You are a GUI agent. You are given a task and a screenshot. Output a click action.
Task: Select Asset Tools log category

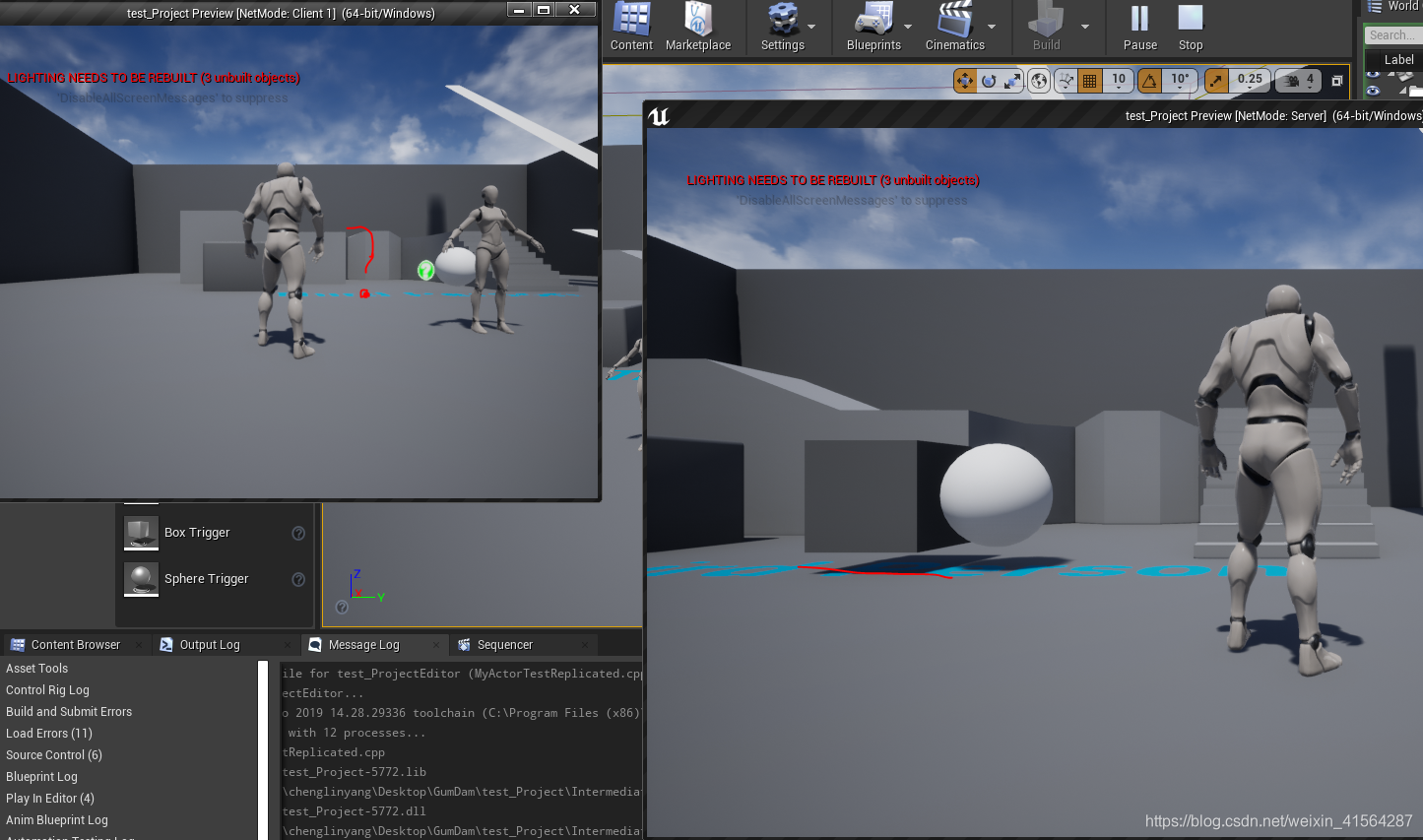[x=37, y=669]
